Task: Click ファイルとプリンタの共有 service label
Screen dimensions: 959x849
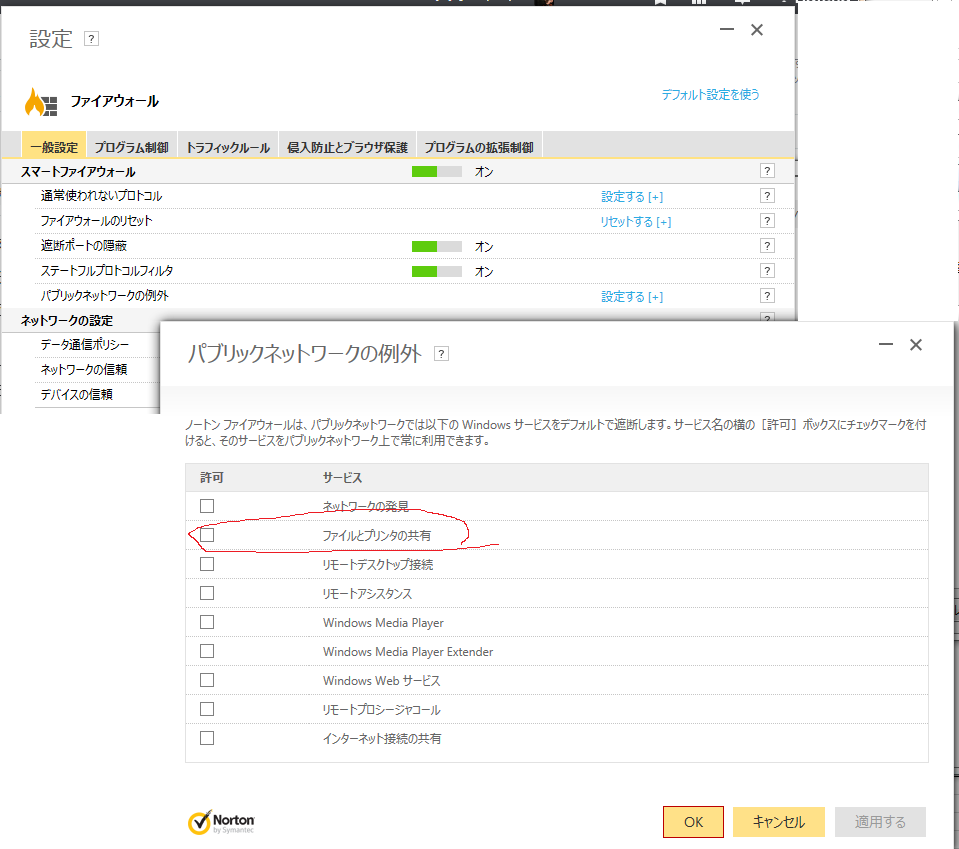Action: coord(376,536)
